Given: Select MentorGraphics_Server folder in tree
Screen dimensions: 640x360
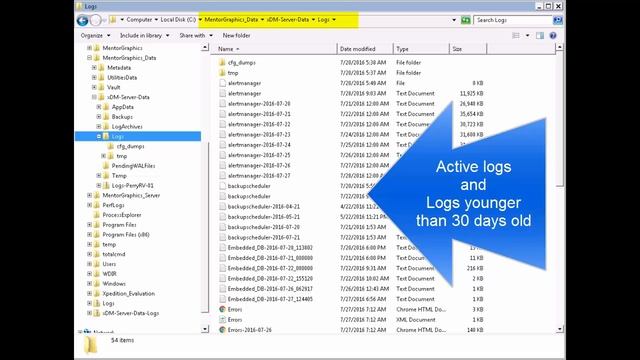Looking at the screenshot, I should pos(131,195).
